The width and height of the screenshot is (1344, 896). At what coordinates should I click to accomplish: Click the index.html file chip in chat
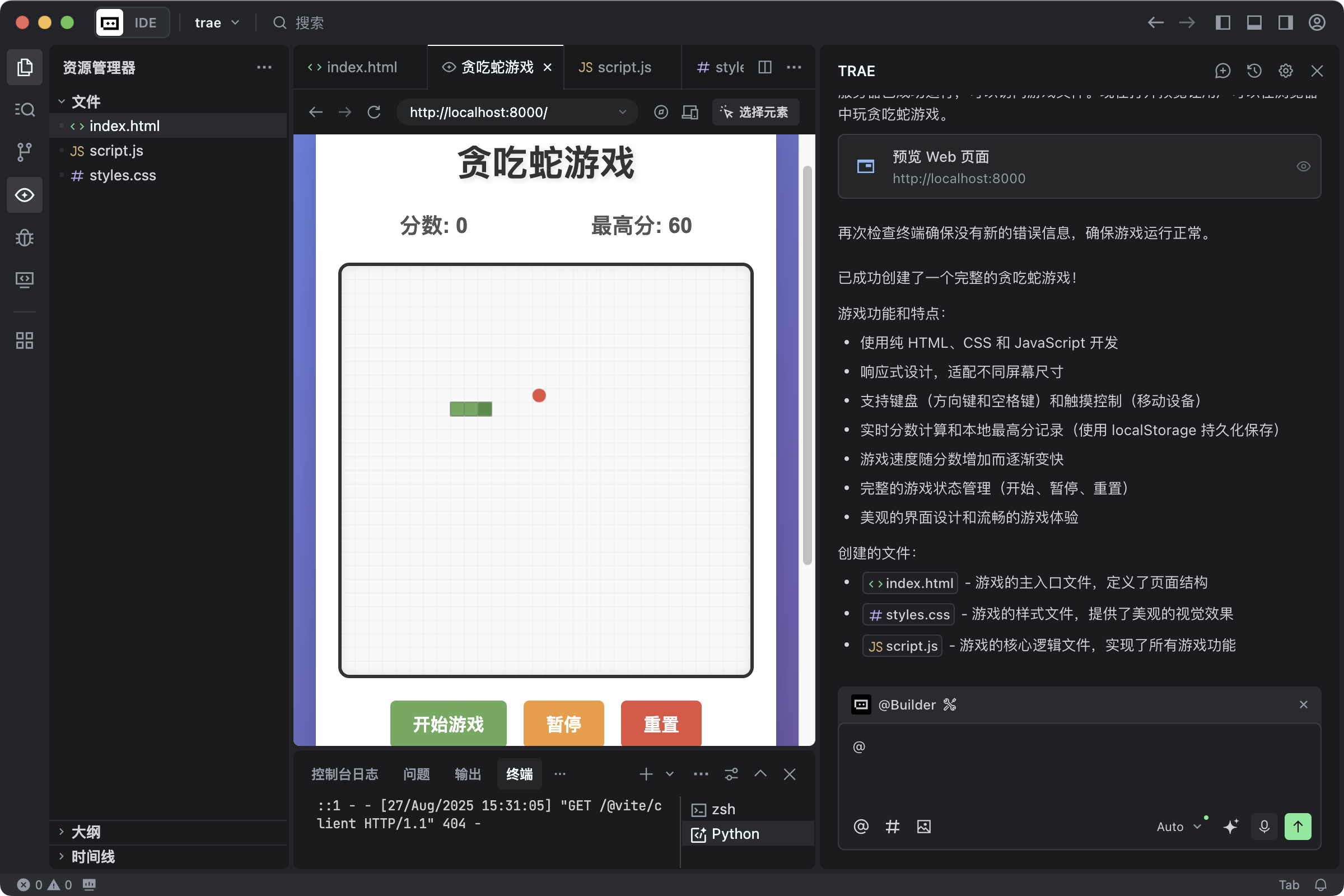[909, 583]
